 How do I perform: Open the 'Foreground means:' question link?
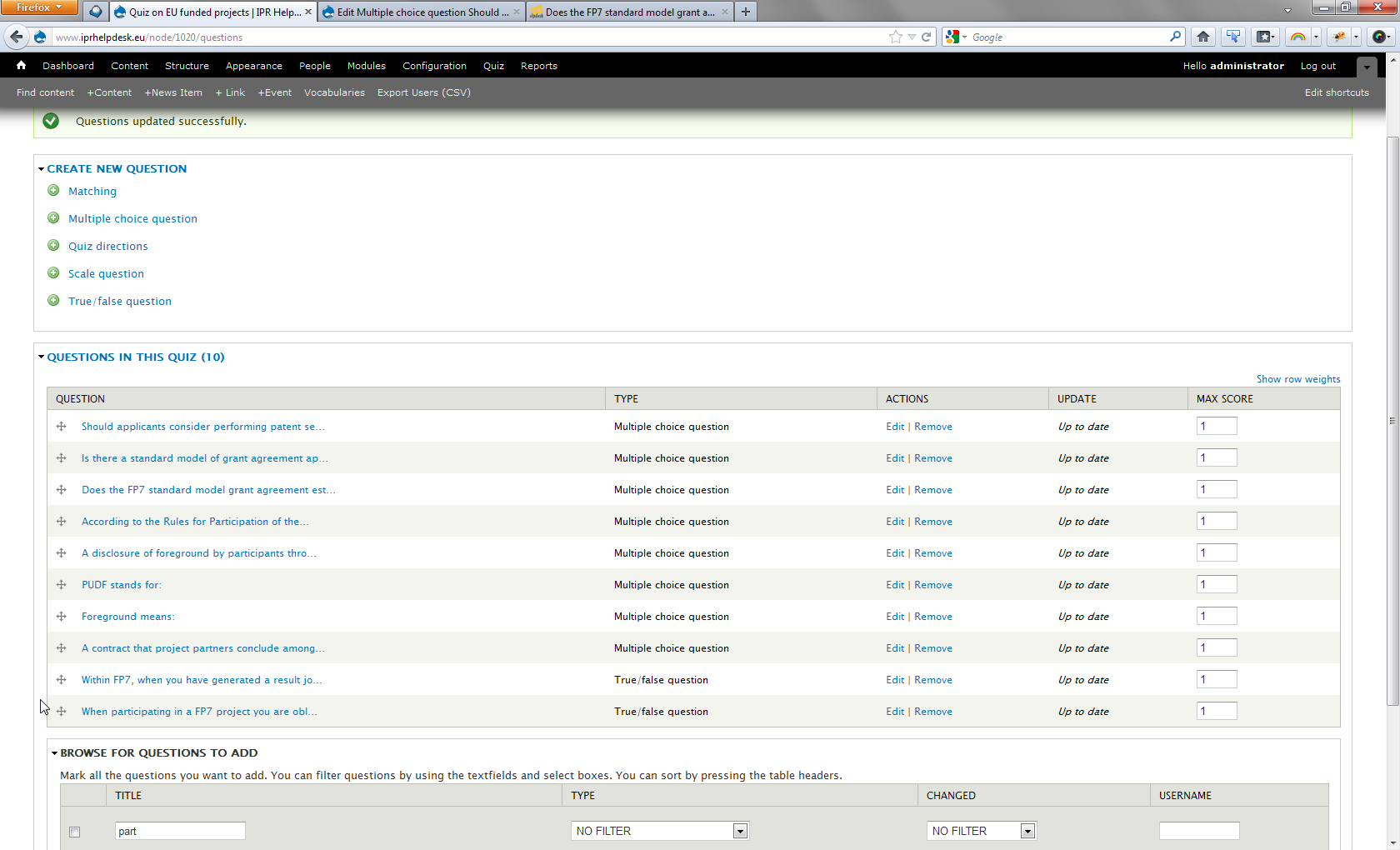pos(127,617)
